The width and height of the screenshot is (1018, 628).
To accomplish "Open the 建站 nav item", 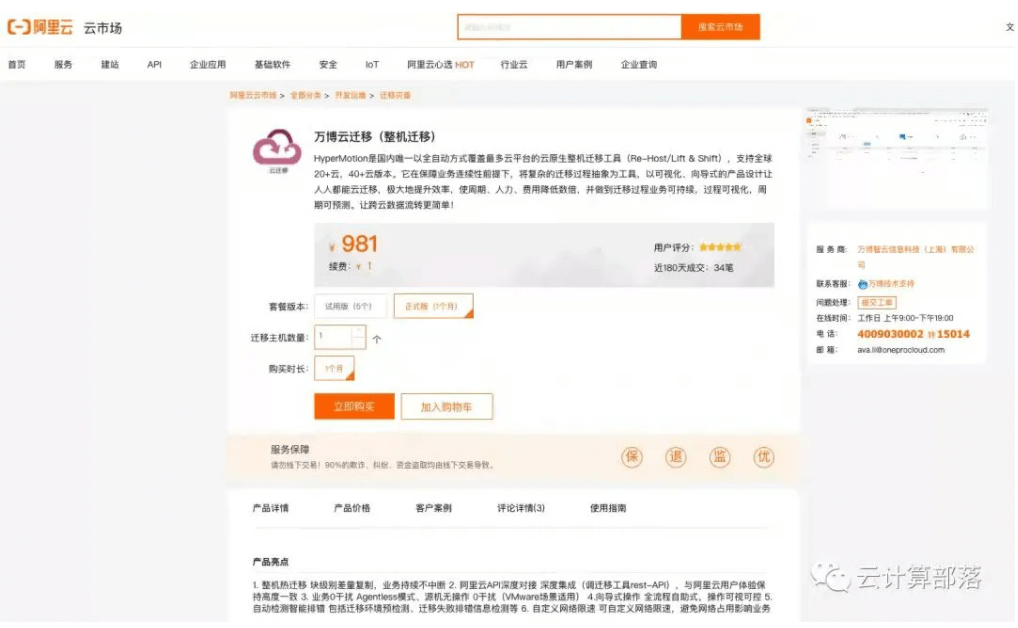I will pos(110,64).
